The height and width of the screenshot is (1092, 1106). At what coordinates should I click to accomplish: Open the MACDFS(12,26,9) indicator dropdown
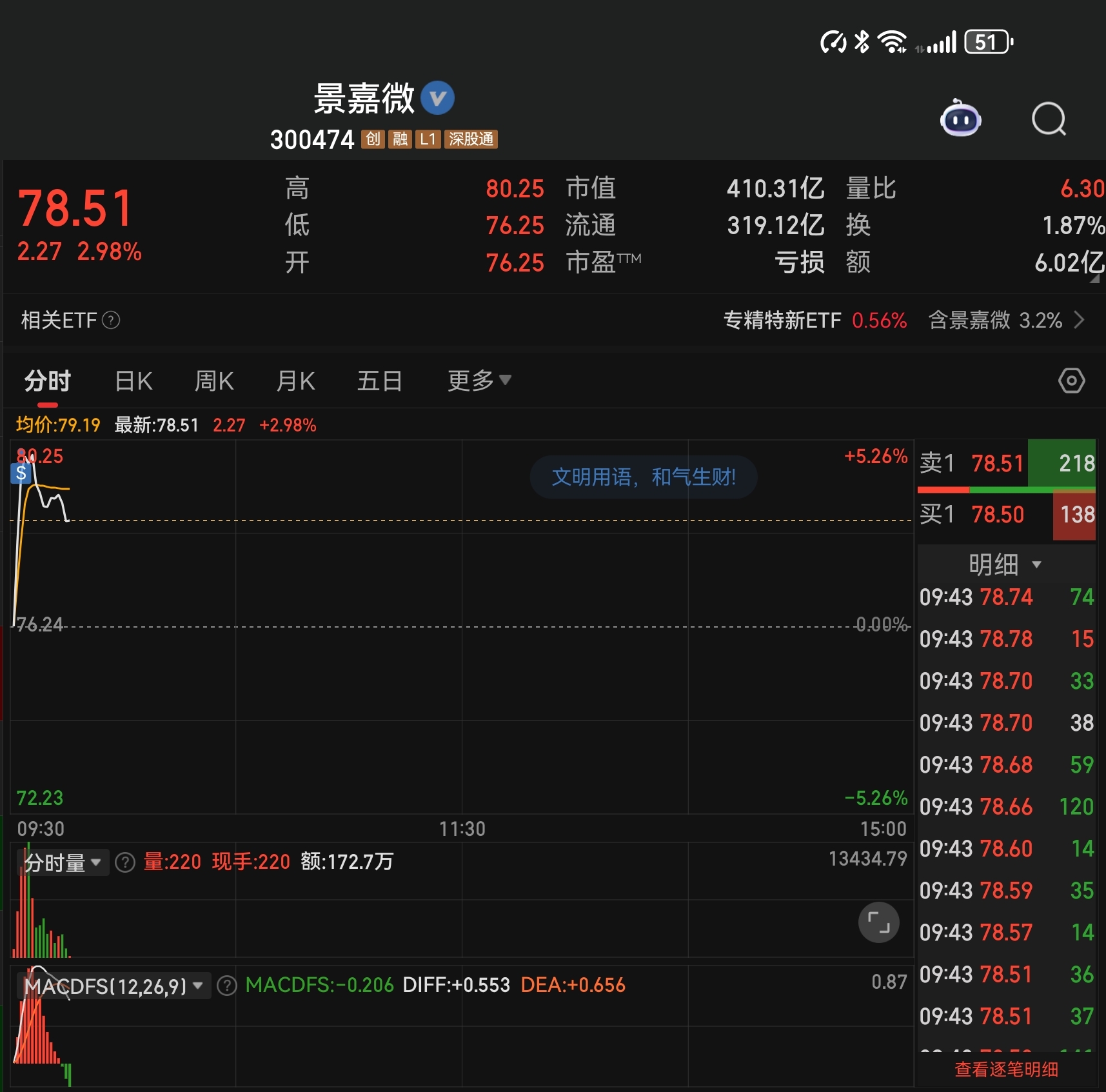(114, 986)
